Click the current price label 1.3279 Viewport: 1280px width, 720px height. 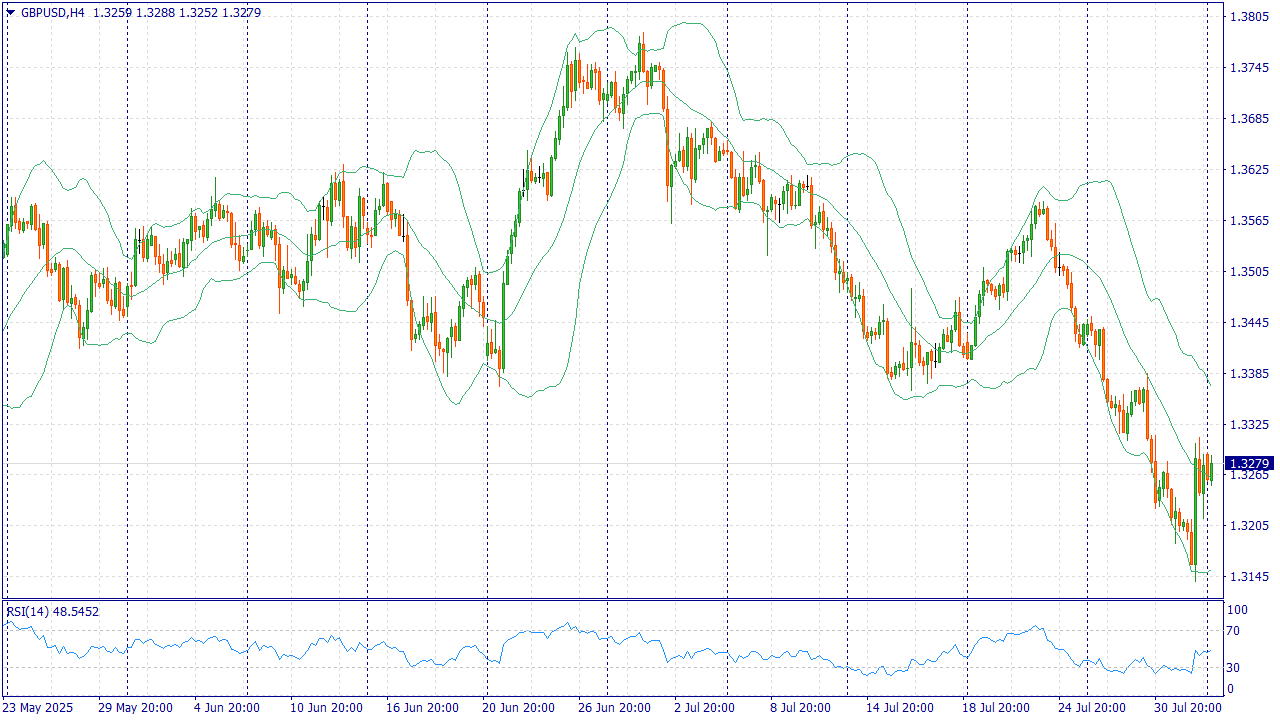(1250, 464)
